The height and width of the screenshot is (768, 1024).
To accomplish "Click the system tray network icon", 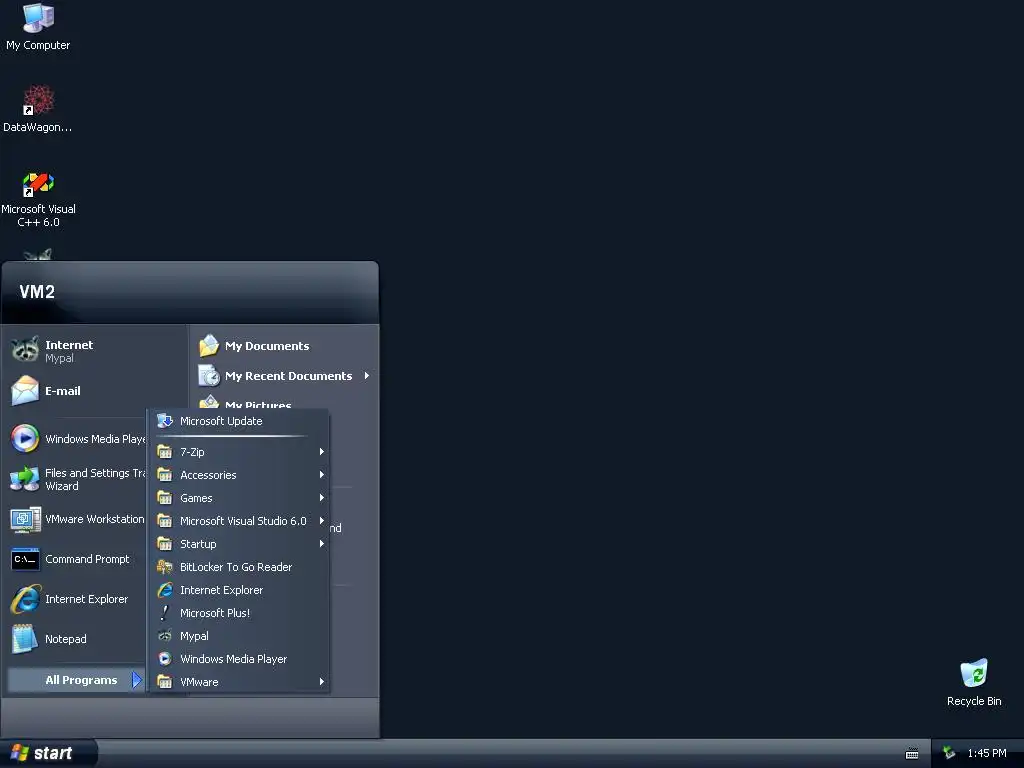I will (x=949, y=753).
